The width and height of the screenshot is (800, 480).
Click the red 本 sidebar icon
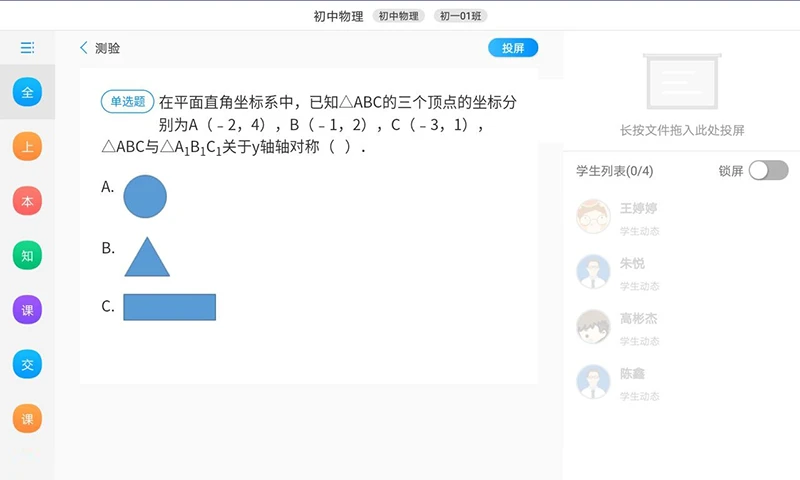pos(27,201)
